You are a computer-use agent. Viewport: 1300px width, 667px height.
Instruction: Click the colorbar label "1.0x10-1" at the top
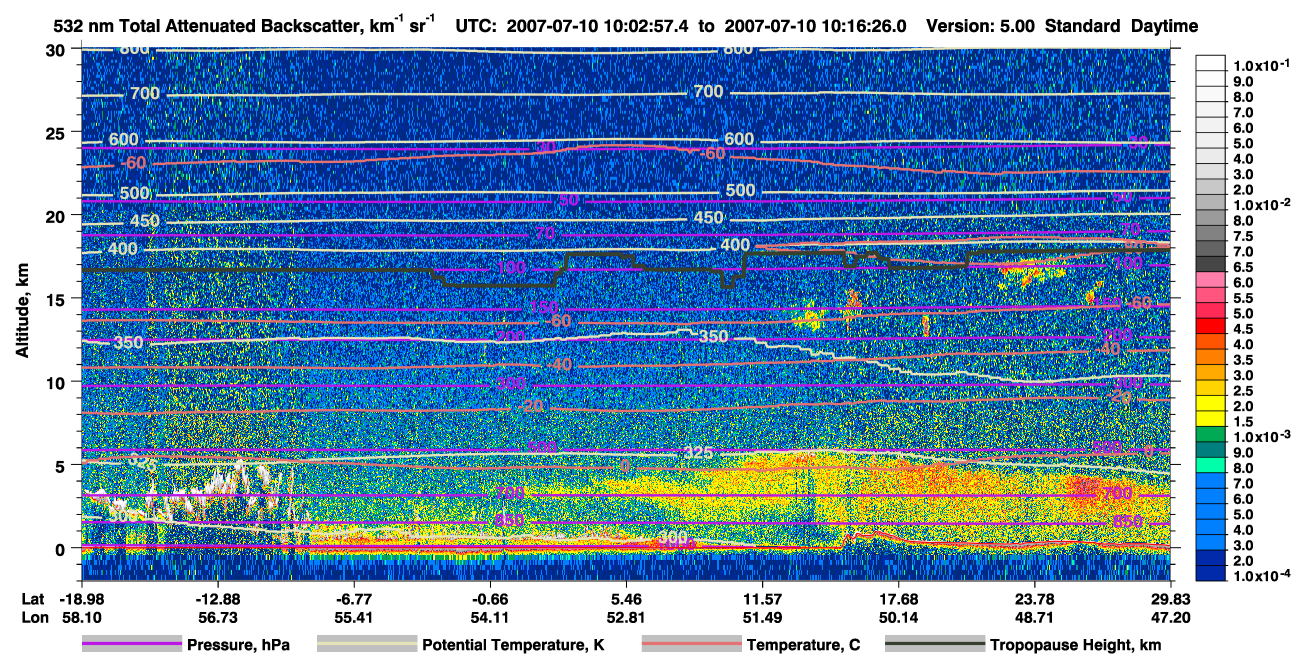click(1262, 65)
